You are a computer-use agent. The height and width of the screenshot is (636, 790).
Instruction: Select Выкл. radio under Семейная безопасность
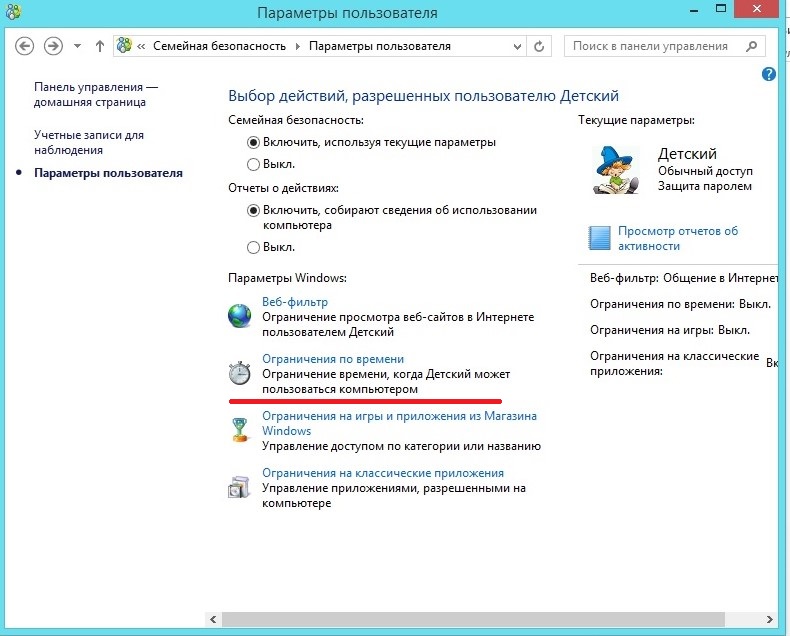tap(253, 164)
